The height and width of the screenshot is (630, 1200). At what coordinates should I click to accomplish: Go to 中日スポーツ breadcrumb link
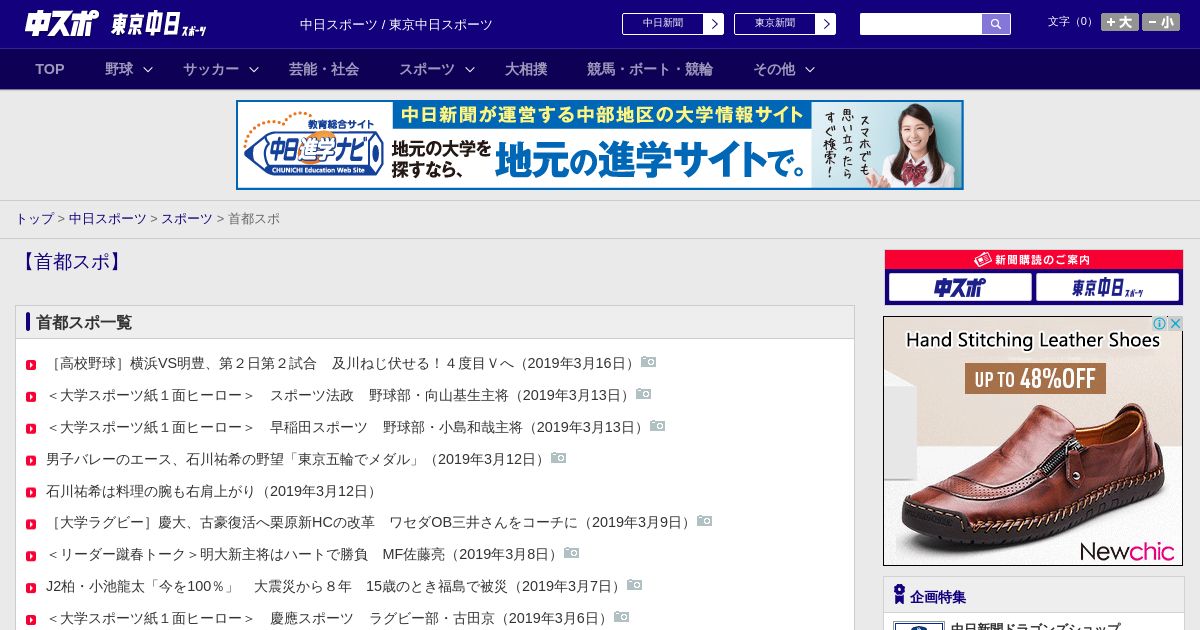tap(108, 218)
